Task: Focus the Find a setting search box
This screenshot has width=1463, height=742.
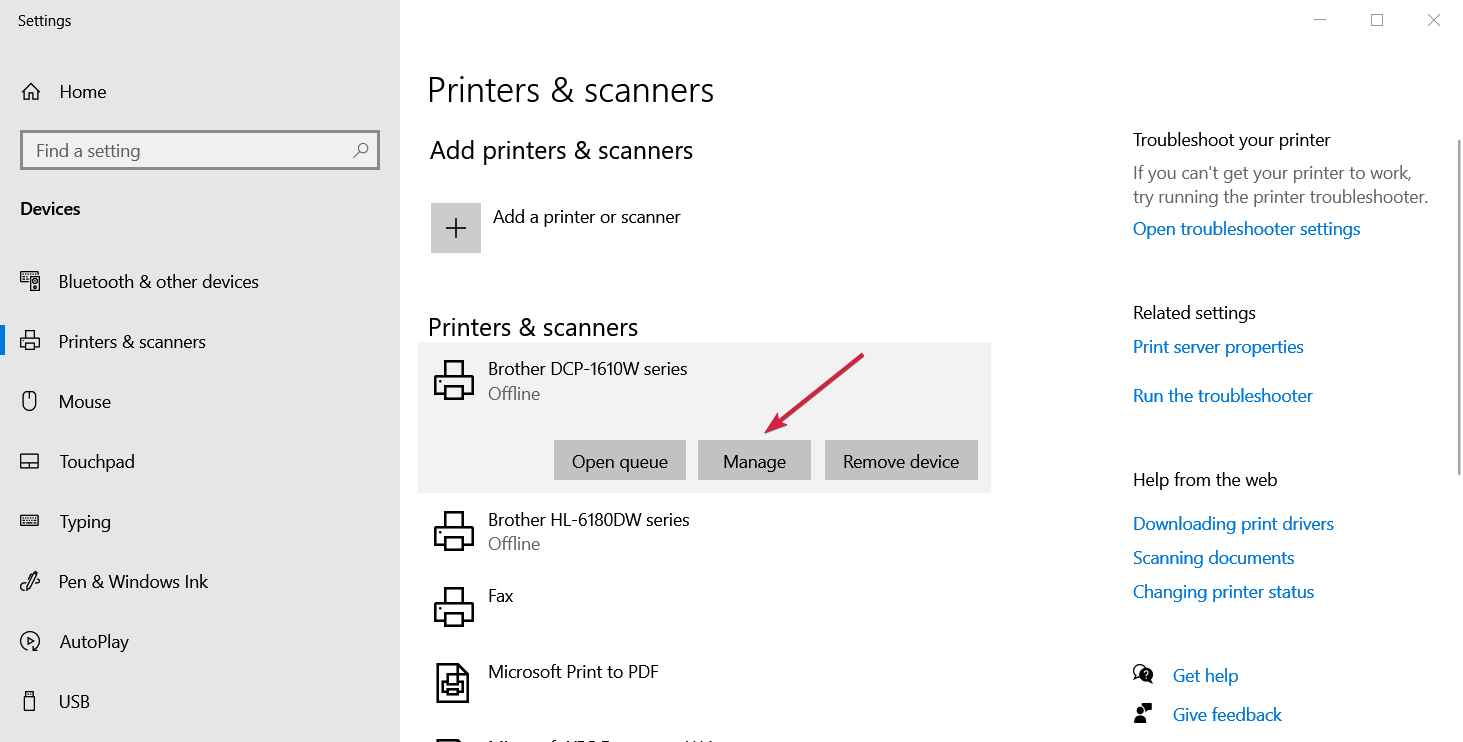Action: pos(190,151)
